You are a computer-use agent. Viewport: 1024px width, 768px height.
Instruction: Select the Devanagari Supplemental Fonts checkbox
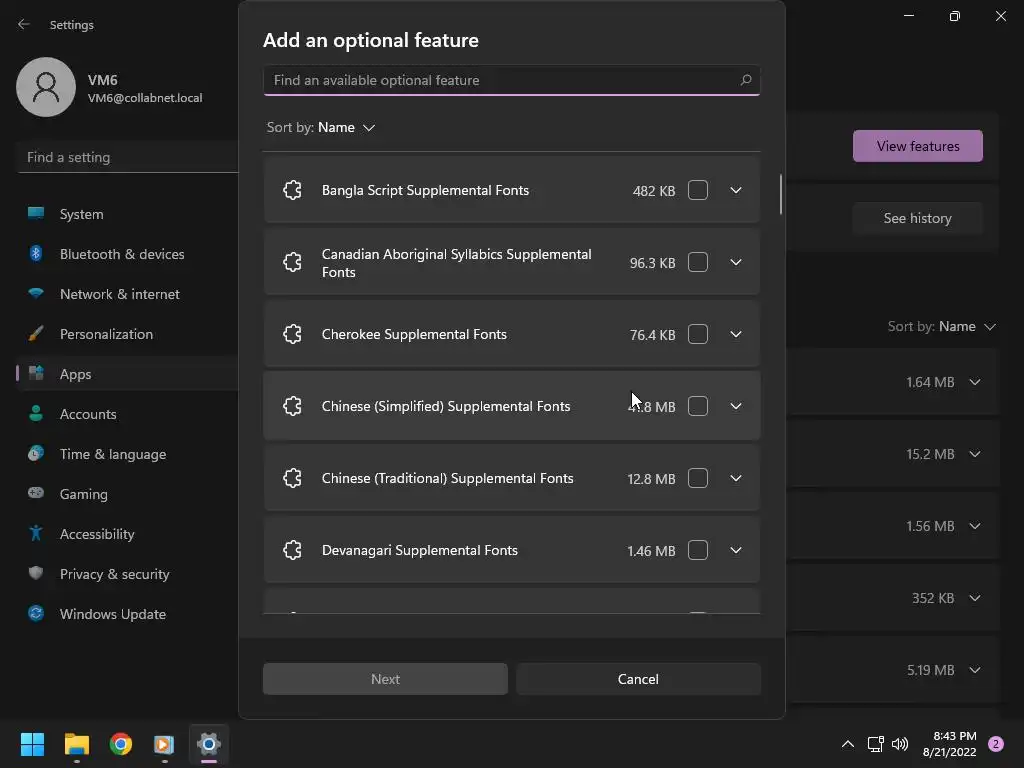(698, 550)
